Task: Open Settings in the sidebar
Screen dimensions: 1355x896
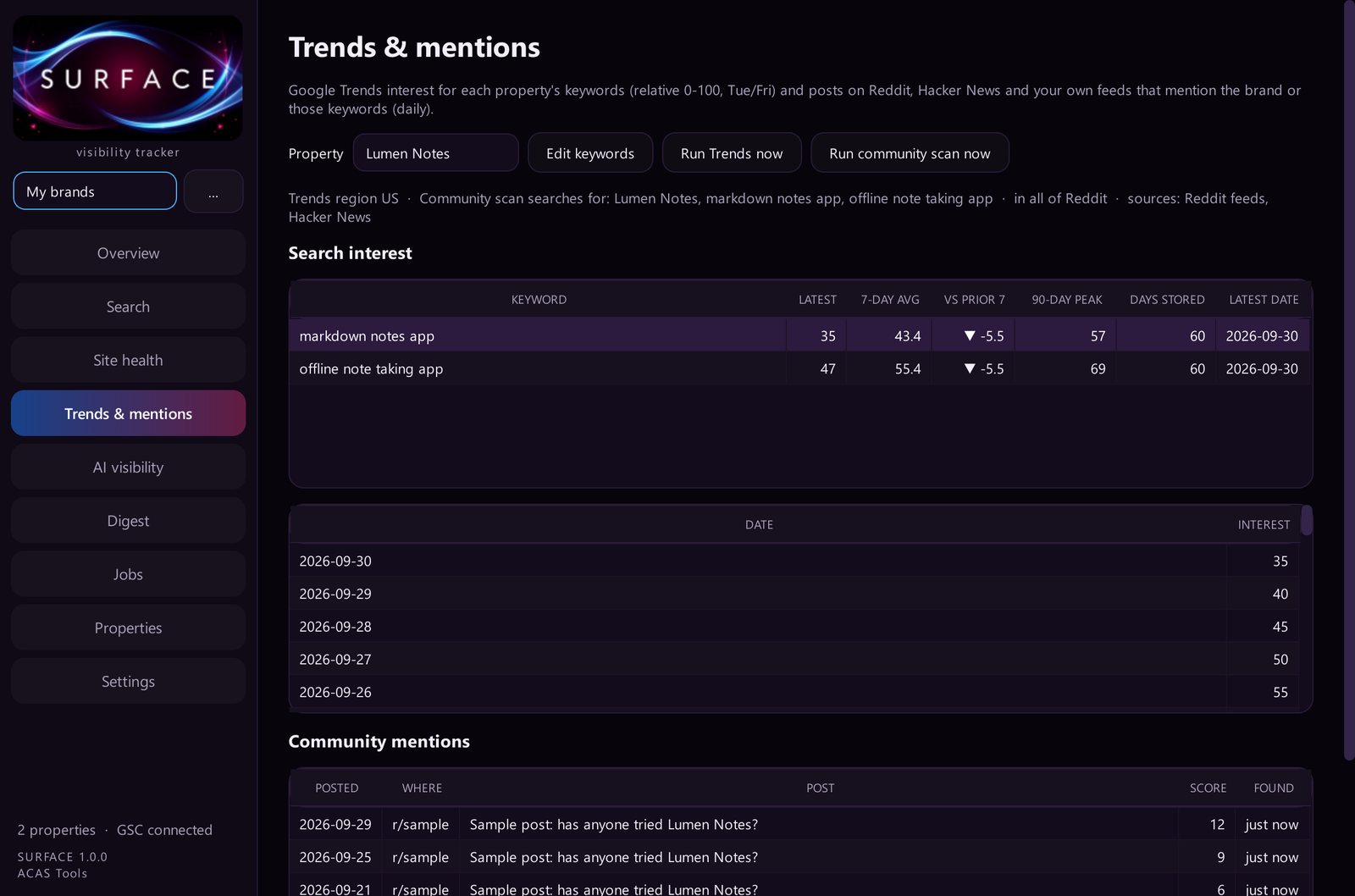Action: point(128,681)
